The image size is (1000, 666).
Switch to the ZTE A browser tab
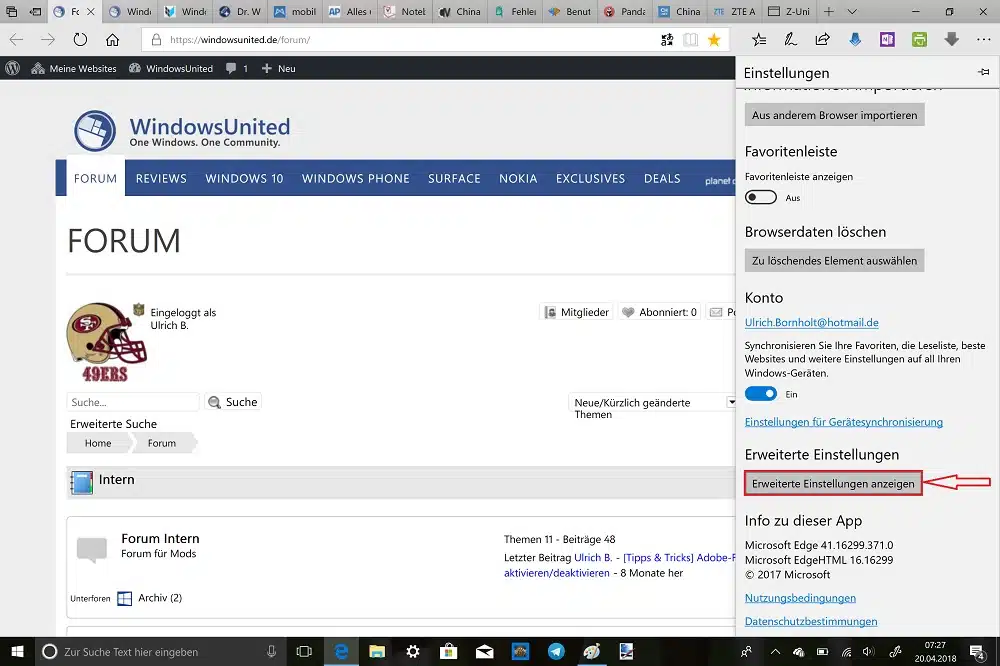point(735,11)
